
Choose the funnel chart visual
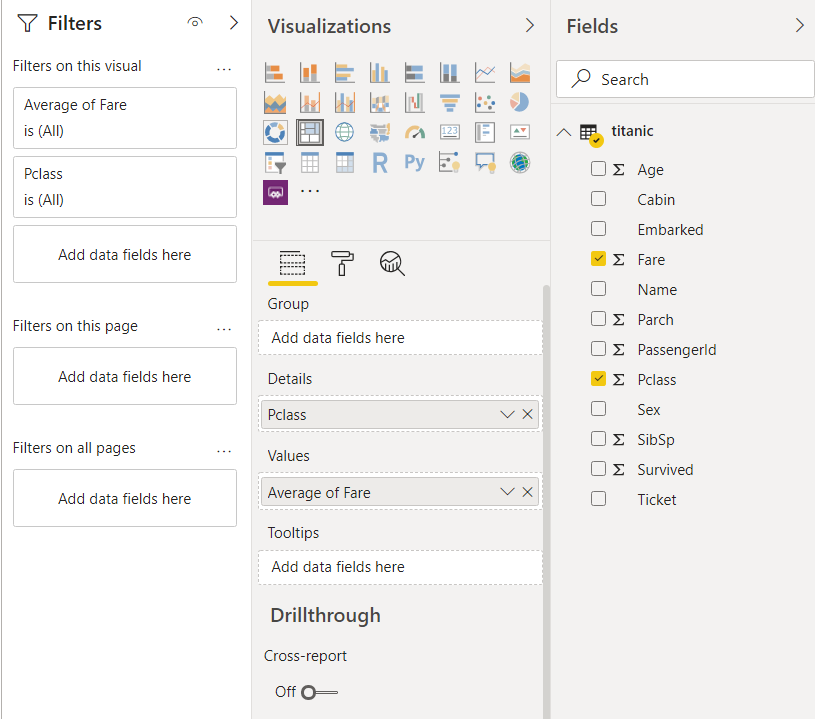pos(449,102)
